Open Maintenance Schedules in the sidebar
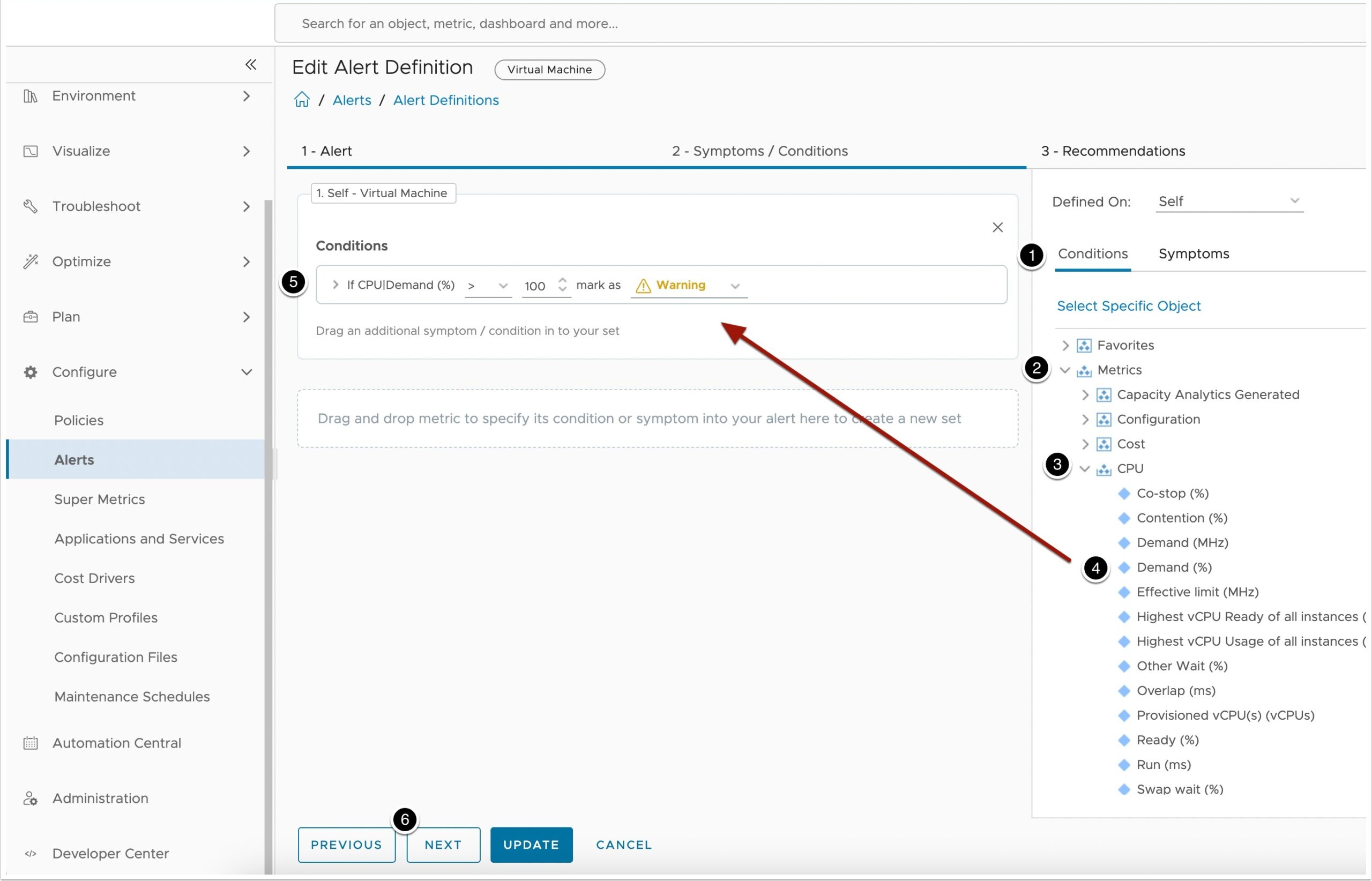Image resolution: width=1372 pixels, height=881 pixels. point(132,697)
